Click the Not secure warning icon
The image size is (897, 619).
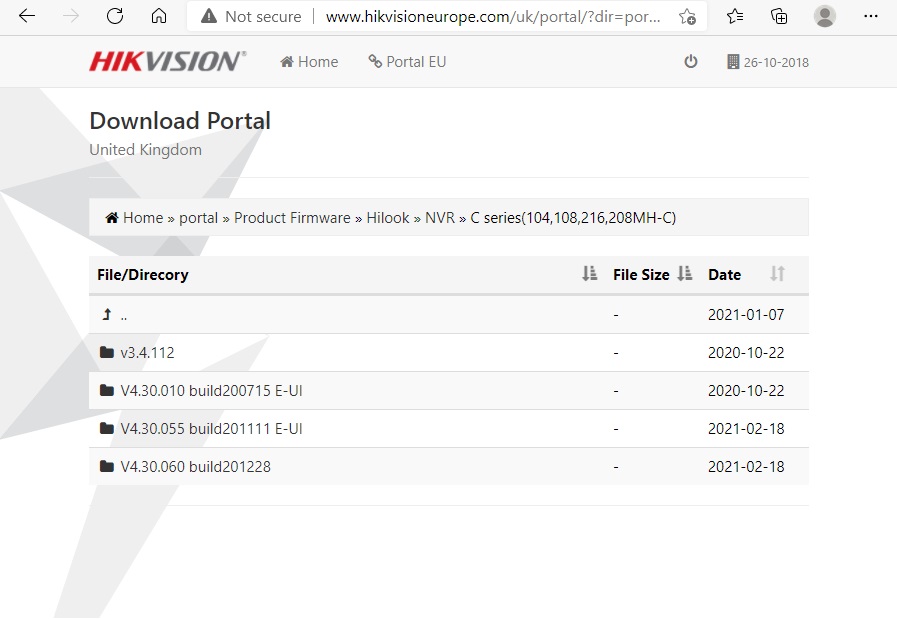[x=207, y=16]
